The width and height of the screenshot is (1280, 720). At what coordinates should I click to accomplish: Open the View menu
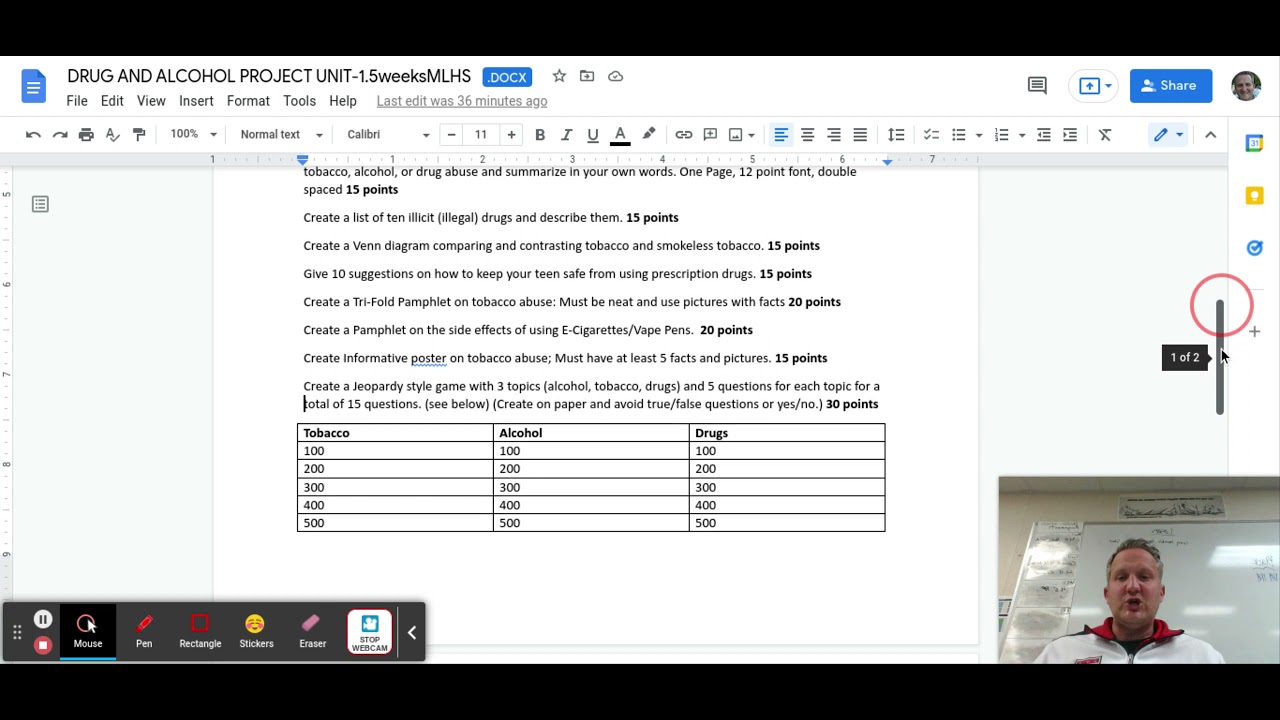(151, 101)
